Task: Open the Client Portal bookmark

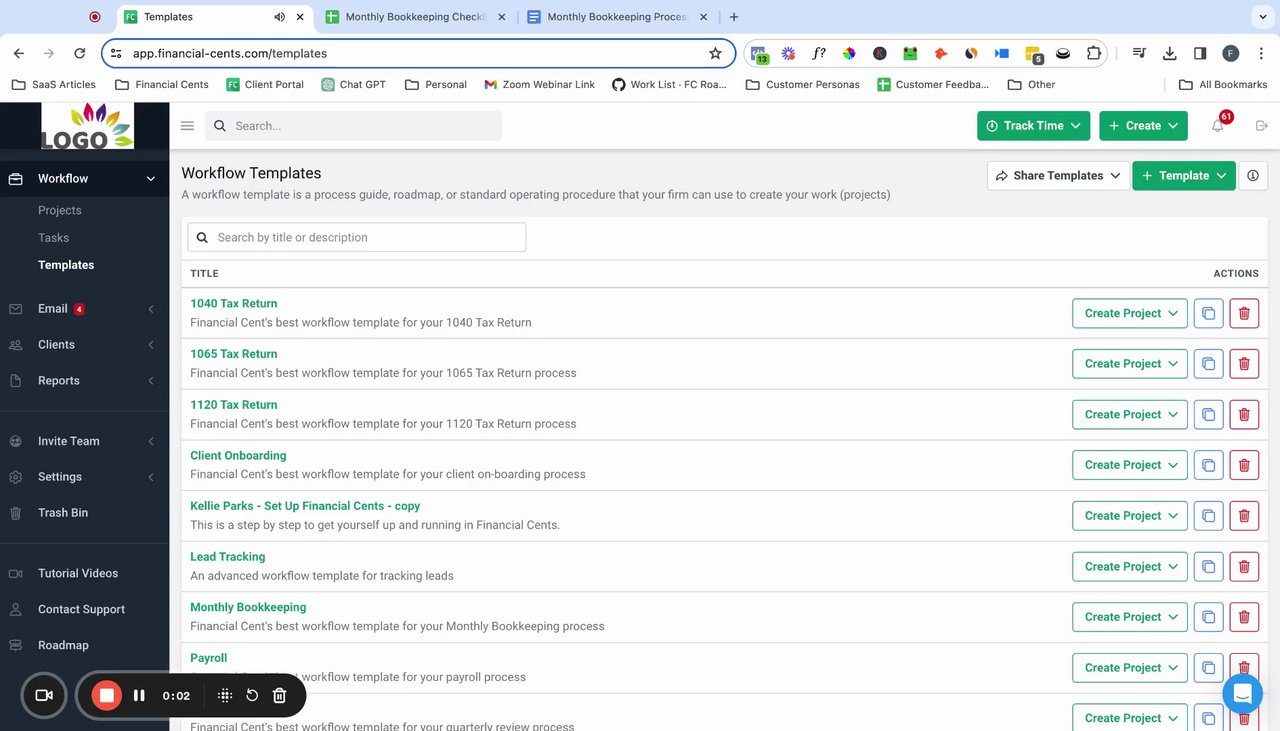Action: click(x=265, y=85)
